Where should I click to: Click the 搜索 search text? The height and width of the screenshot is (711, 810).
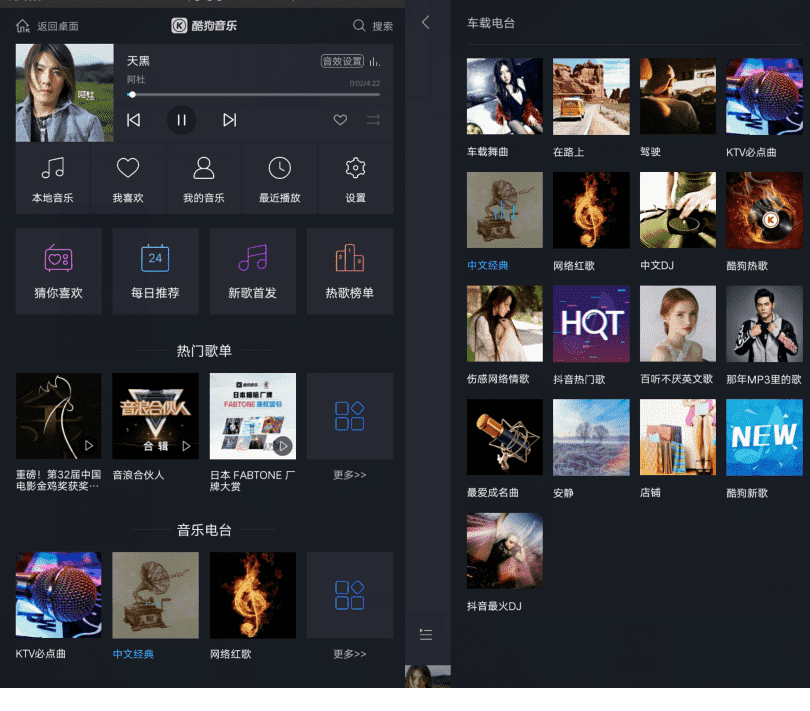coord(382,26)
